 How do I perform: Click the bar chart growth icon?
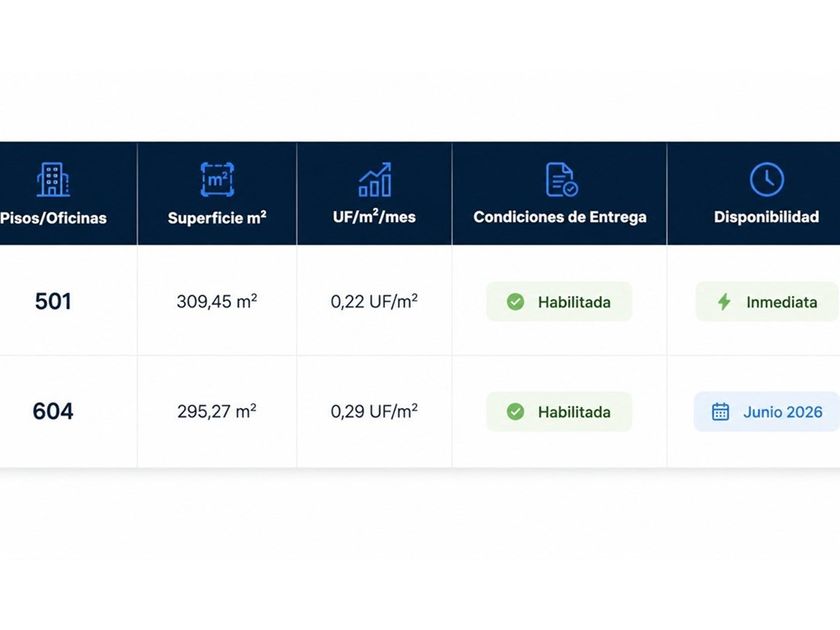point(375,179)
